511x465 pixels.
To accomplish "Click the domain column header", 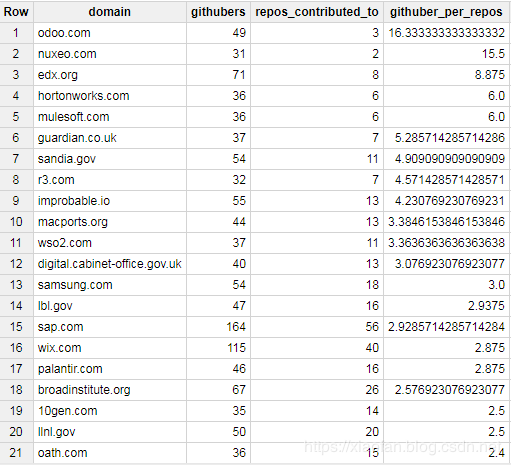I will pyautogui.click(x=110, y=12).
